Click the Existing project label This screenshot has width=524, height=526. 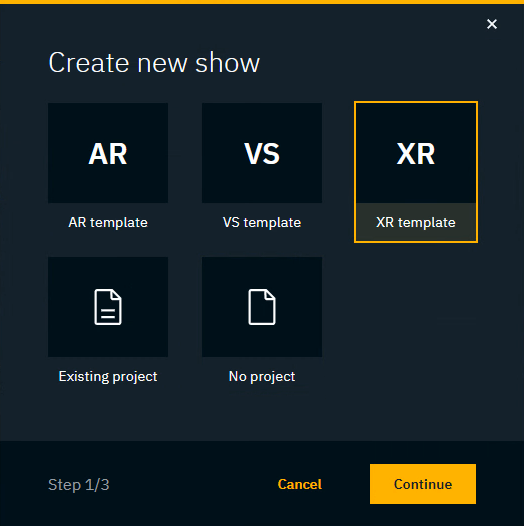tap(108, 376)
